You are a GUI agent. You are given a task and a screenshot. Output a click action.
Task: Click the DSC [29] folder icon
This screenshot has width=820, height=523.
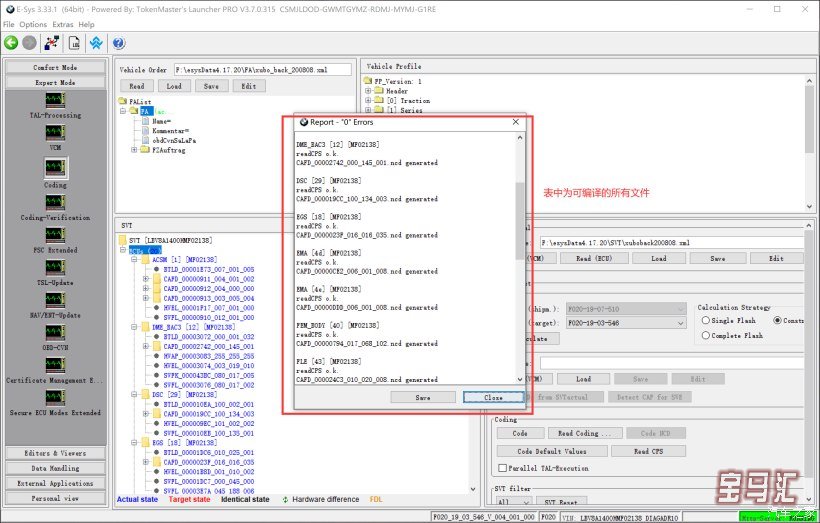tap(146, 394)
